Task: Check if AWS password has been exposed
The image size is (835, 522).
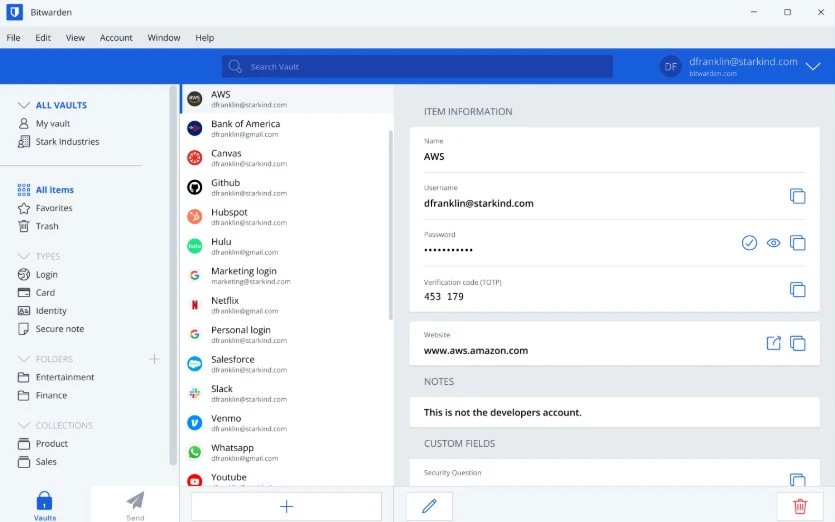Action: point(749,243)
